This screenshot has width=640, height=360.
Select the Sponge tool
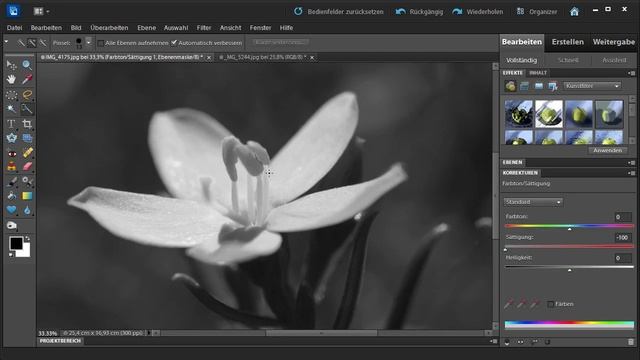pyautogui.click(x=11, y=225)
